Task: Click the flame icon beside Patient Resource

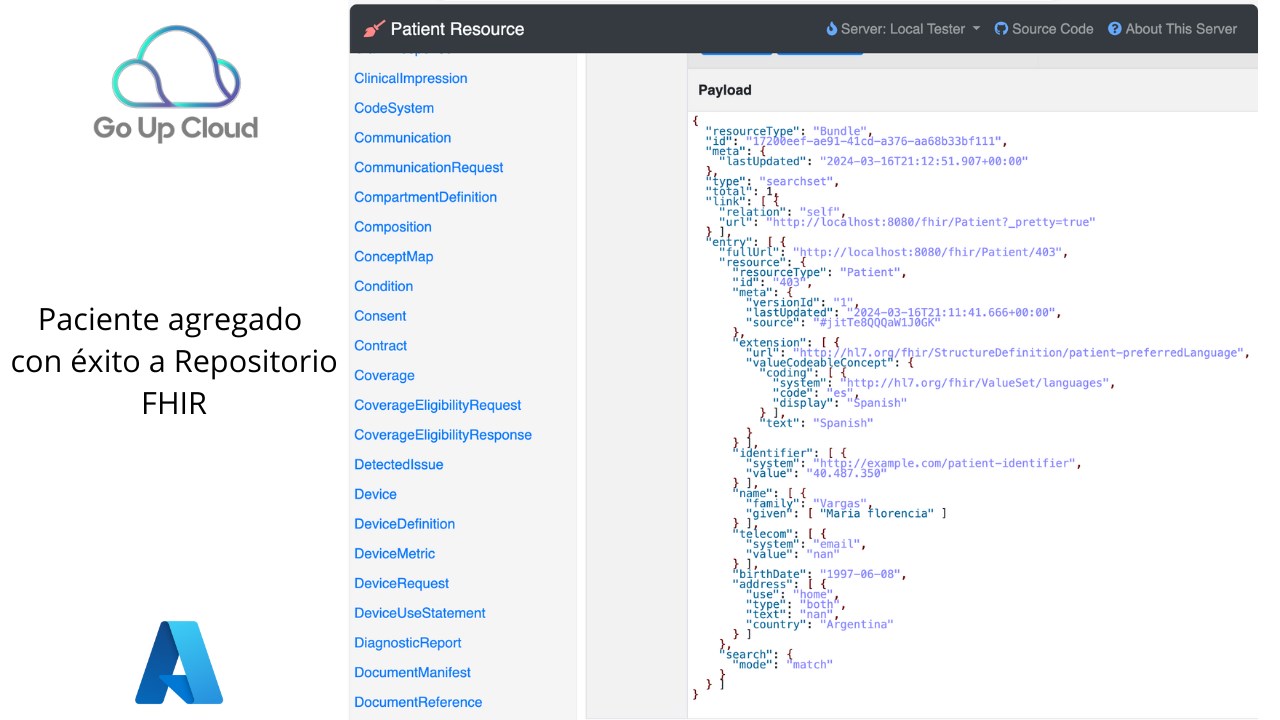Action: pos(374,29)
